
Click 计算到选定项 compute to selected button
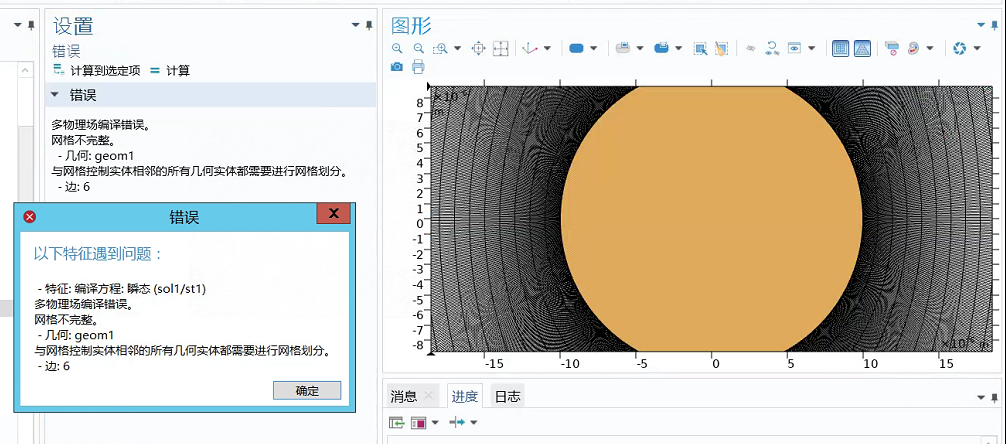click(97, 71)
